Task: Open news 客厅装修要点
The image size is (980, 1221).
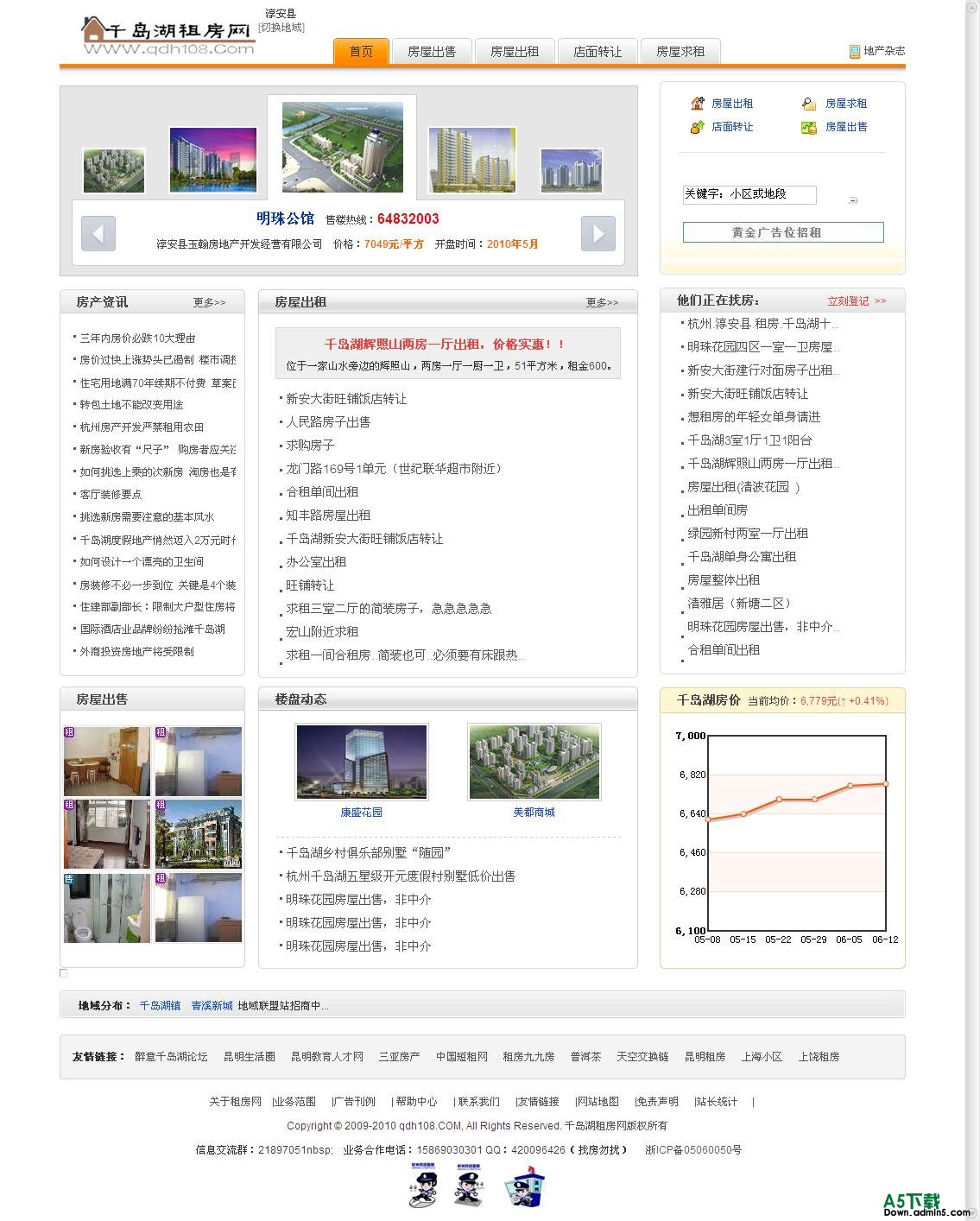Action: (111, 495)
